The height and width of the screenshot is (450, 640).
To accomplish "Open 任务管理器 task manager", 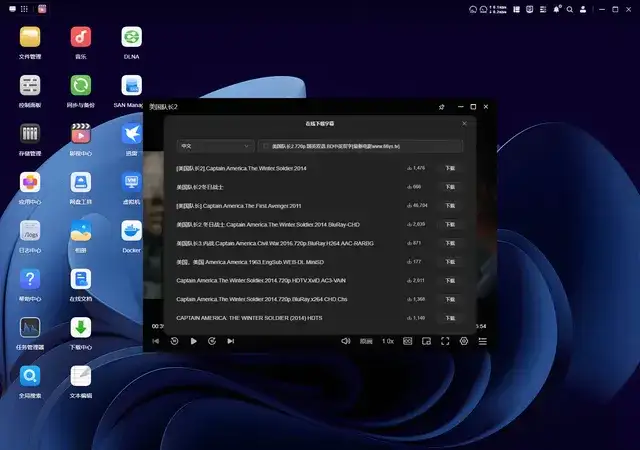I will pos(30,327).
